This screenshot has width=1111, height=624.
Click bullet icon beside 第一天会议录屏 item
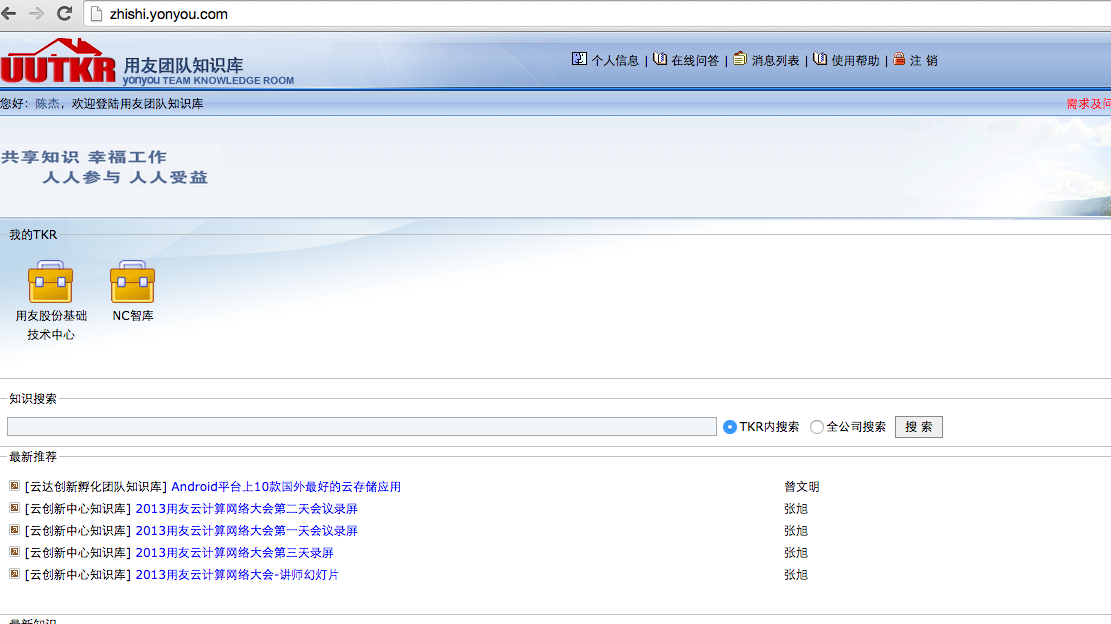(14, 530)
